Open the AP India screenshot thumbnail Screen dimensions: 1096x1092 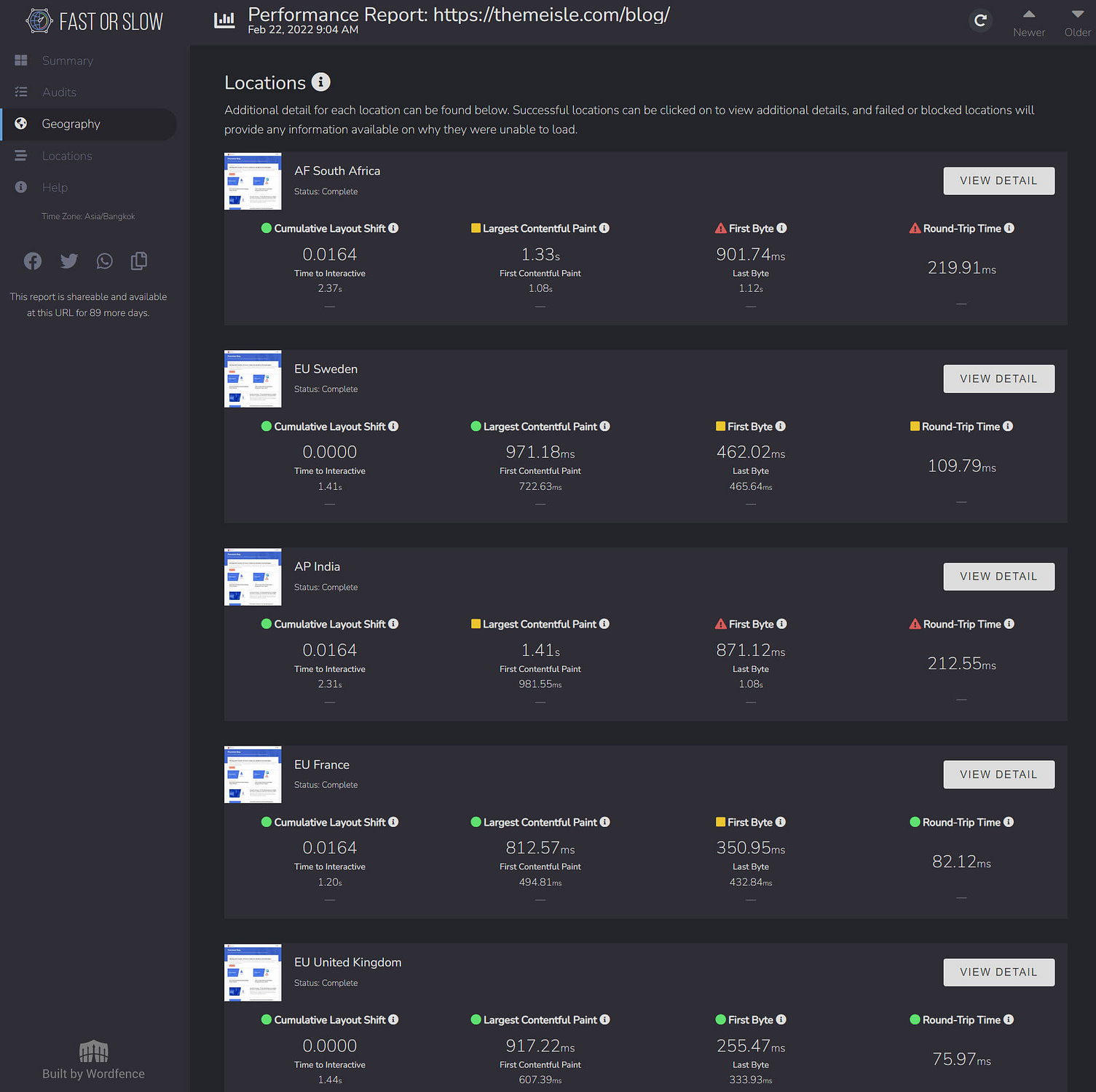(253, 577)
